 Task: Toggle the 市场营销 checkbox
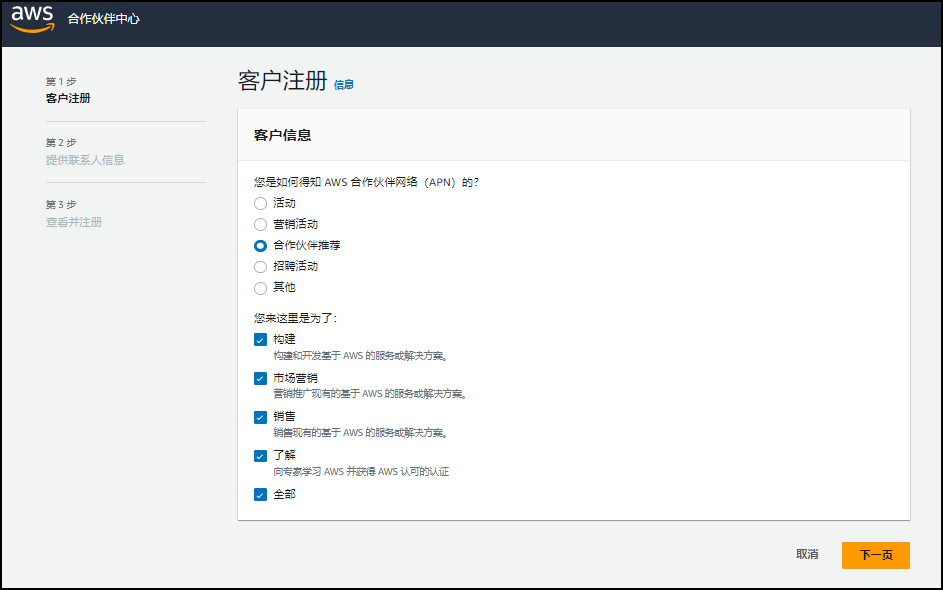(x=260, y=378)
